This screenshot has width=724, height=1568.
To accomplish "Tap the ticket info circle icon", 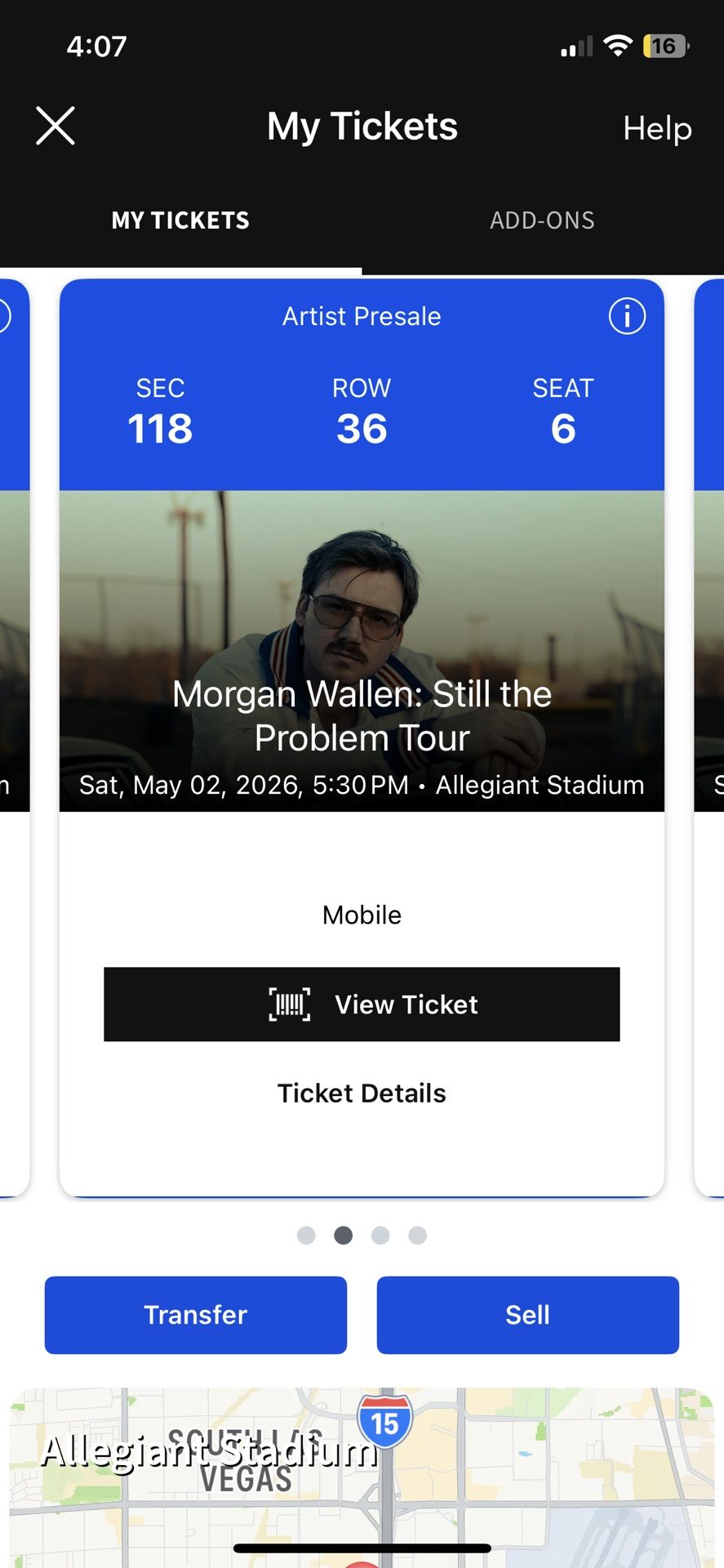I will (627, 316).
